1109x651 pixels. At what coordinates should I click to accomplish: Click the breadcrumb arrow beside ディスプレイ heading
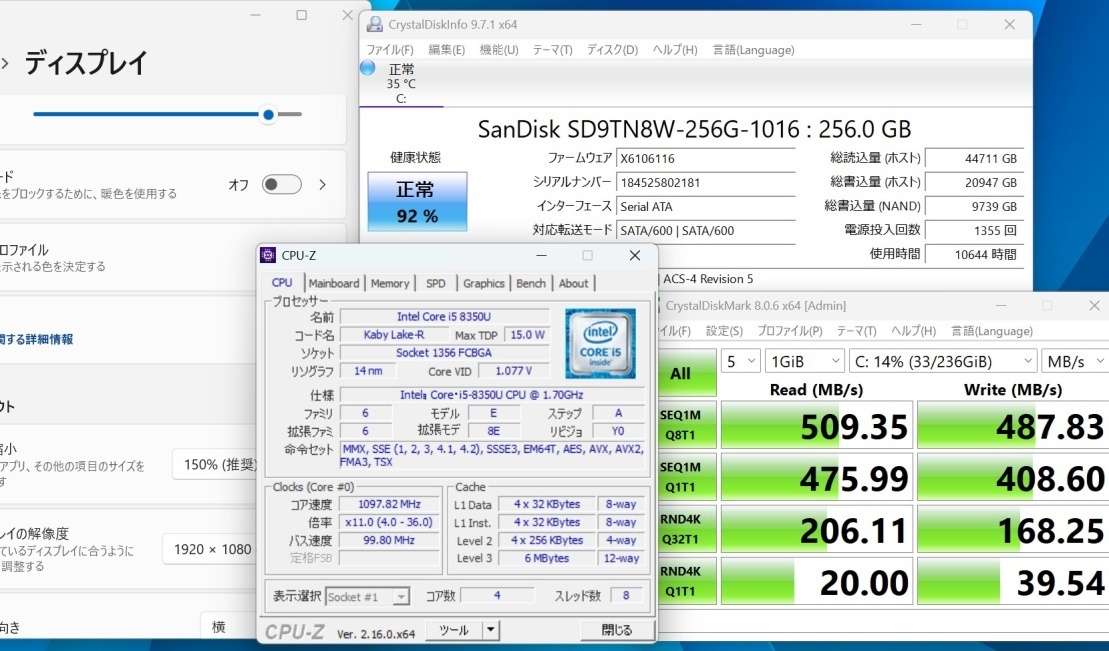click(x=6, y=64)
